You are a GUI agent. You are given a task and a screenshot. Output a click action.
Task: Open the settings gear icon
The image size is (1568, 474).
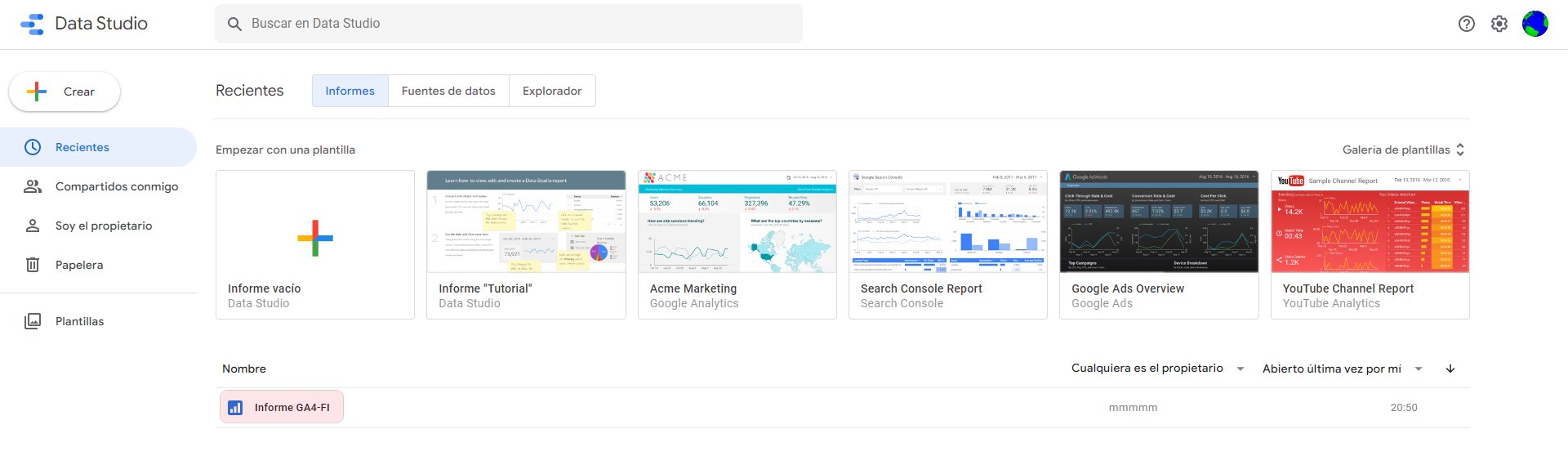pos(1499,24)
